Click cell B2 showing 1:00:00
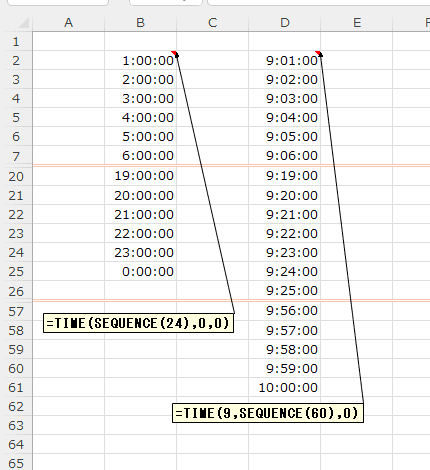The width and height of the screenshot is (430, 470). tap(140, 60)
